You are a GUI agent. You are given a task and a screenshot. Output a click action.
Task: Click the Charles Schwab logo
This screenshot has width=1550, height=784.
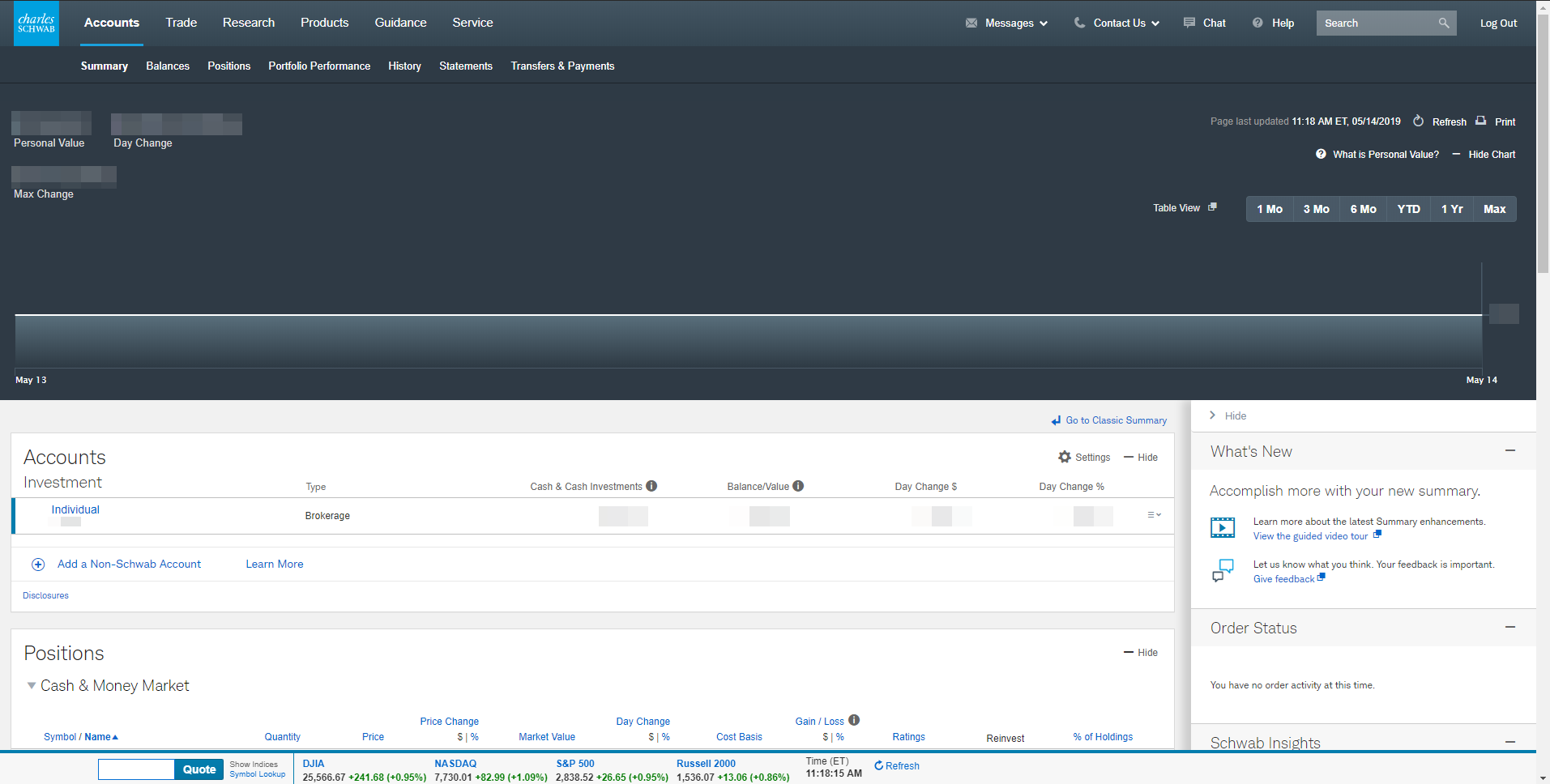(x=36, y=23)
